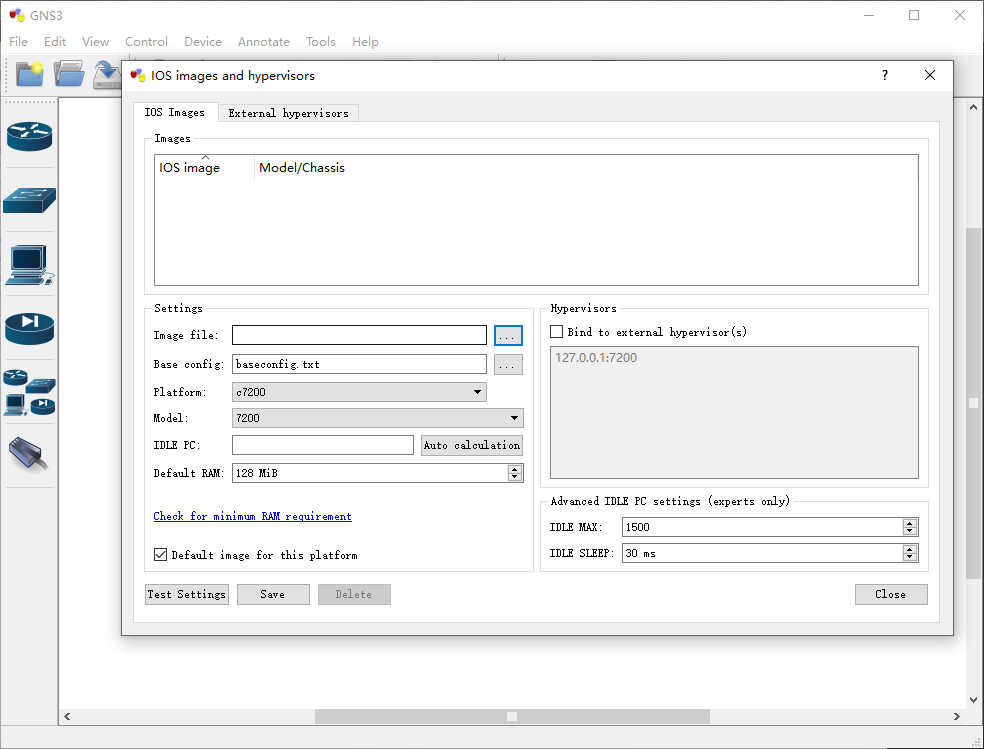Click the GNS3 logo in dialog title
984x749 pixels.
pos(138,75)
